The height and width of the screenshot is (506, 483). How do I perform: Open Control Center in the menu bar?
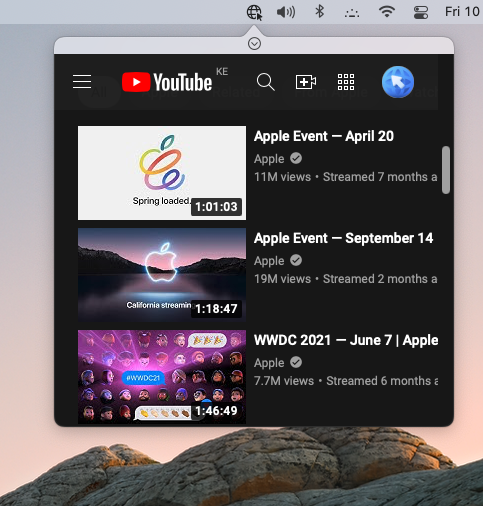(421, 13)
